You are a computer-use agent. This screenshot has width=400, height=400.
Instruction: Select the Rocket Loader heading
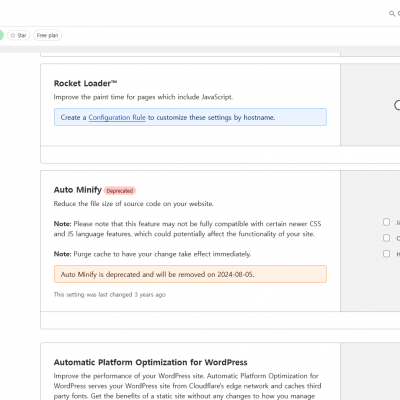(85, 83)
